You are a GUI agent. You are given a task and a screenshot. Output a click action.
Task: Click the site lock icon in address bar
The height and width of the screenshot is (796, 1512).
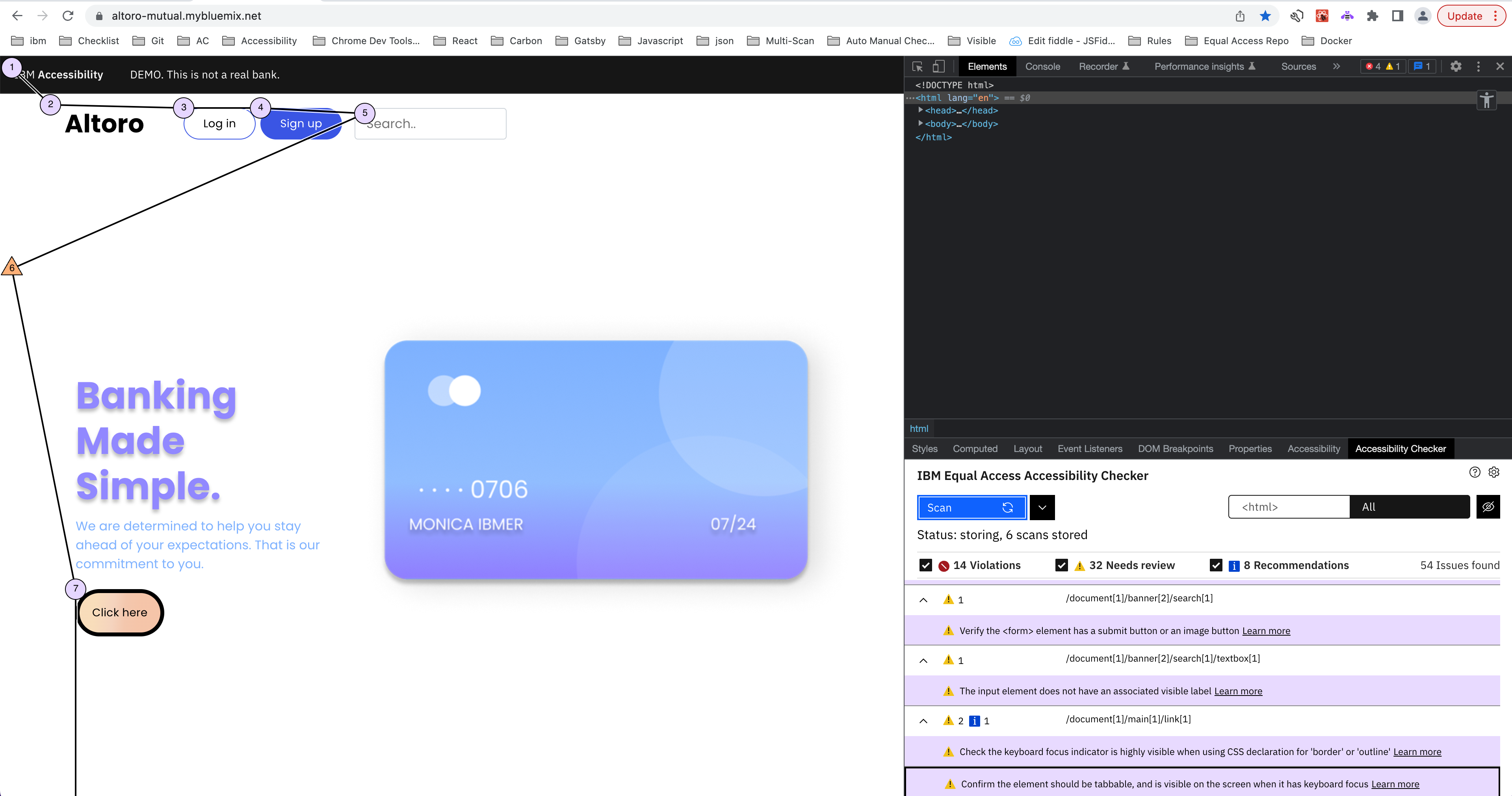99,16
